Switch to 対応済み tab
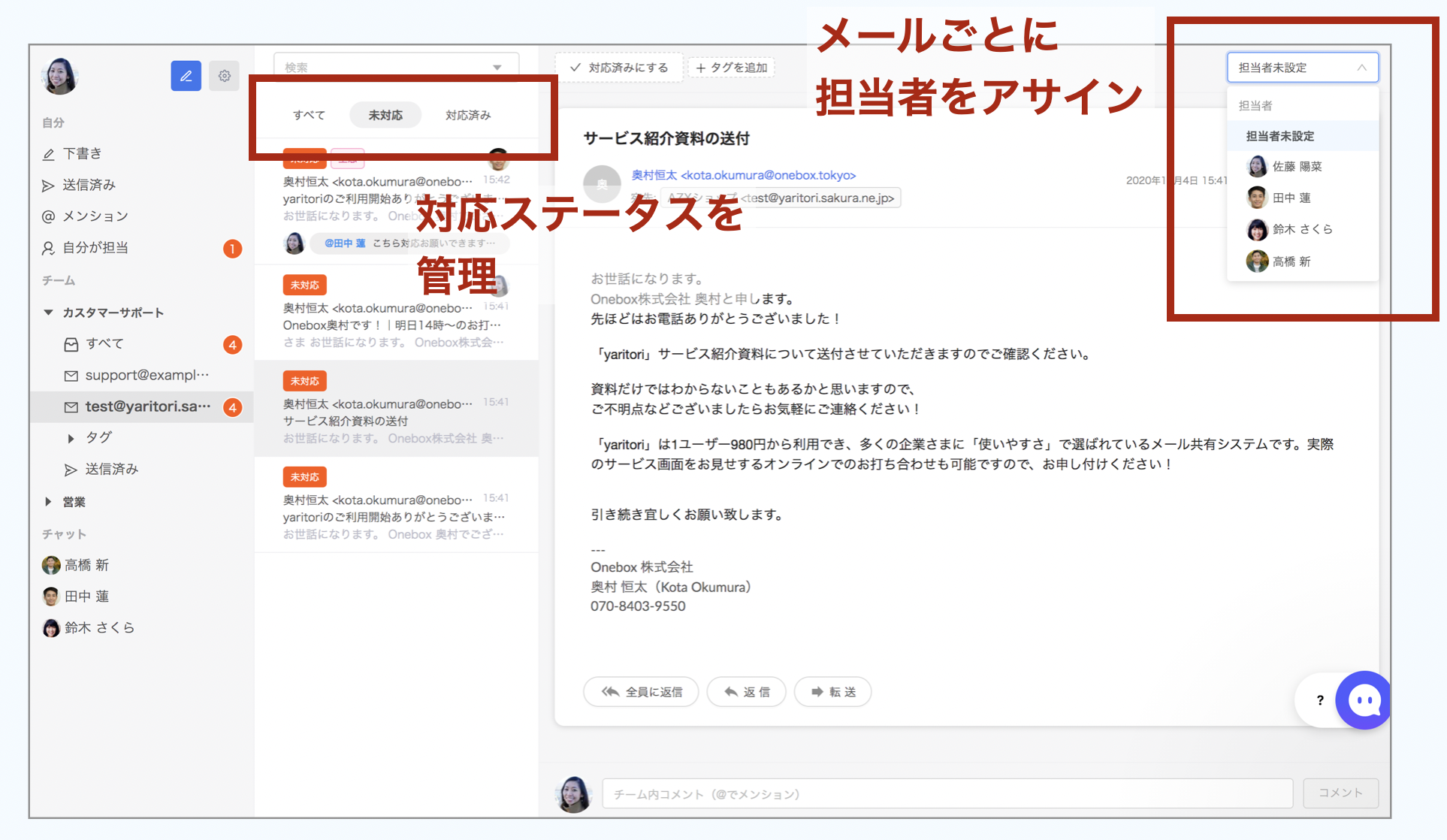 coord(467,116)
